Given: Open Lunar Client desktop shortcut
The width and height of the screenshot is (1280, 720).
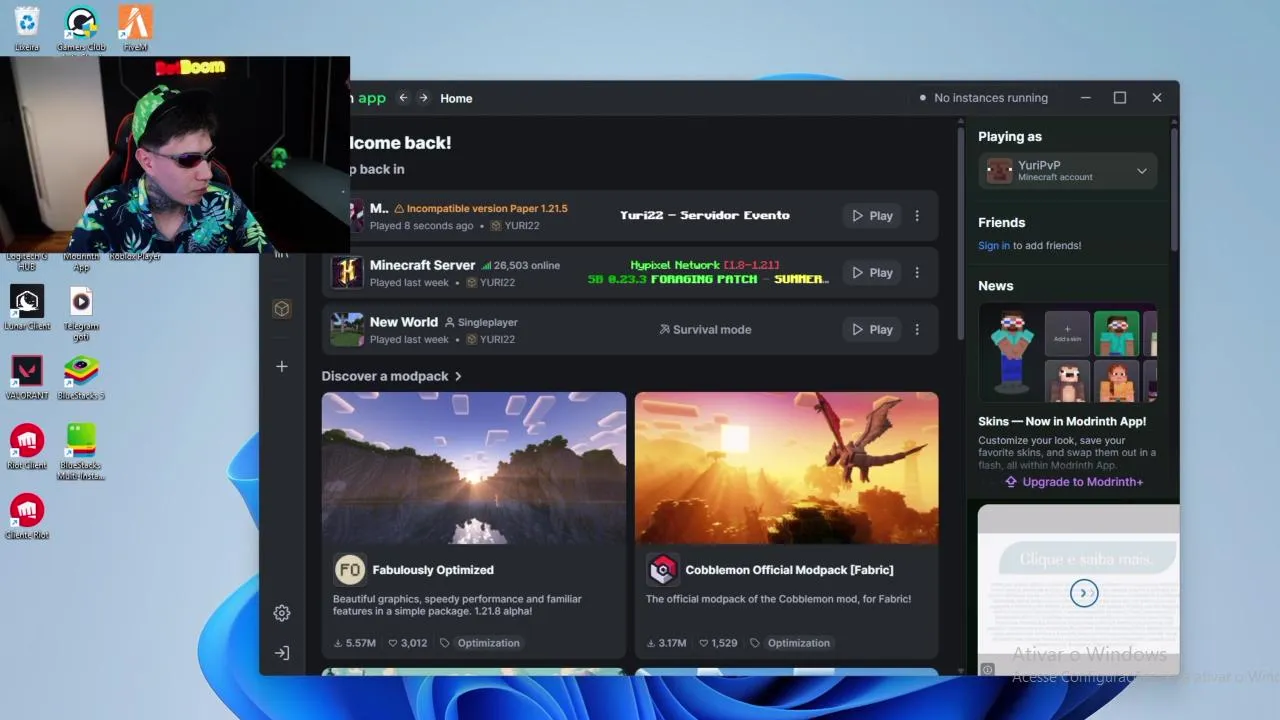Looking at the screenshot, I should pos(27,308).
